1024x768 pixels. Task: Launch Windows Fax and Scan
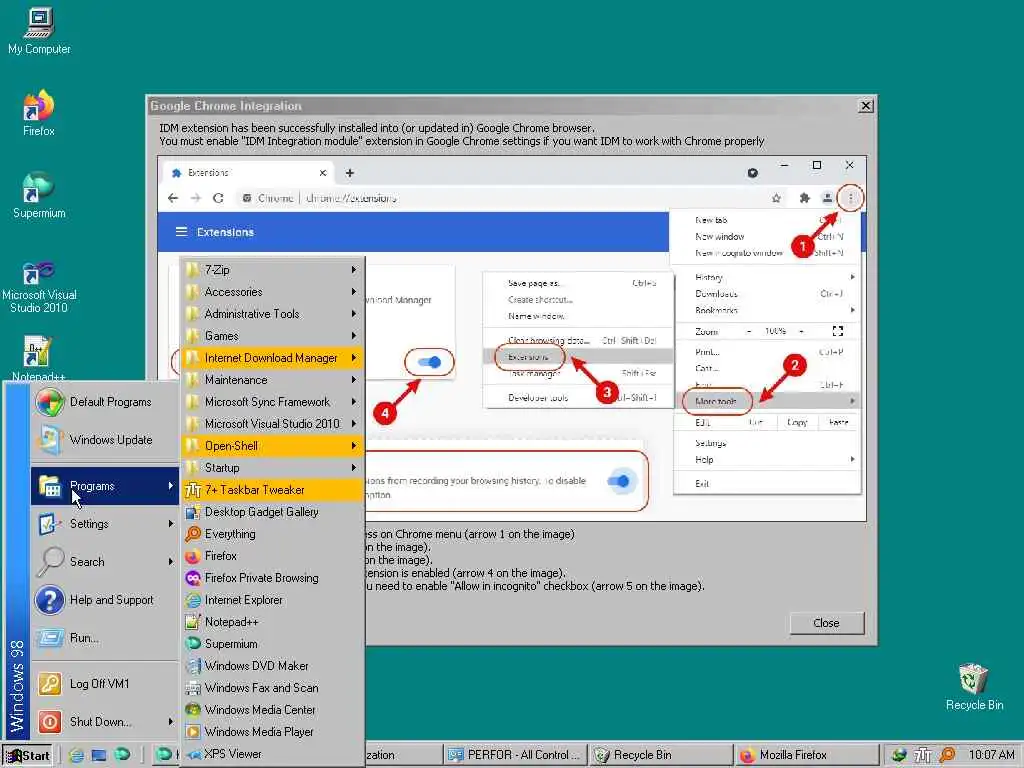pos(272,688)
